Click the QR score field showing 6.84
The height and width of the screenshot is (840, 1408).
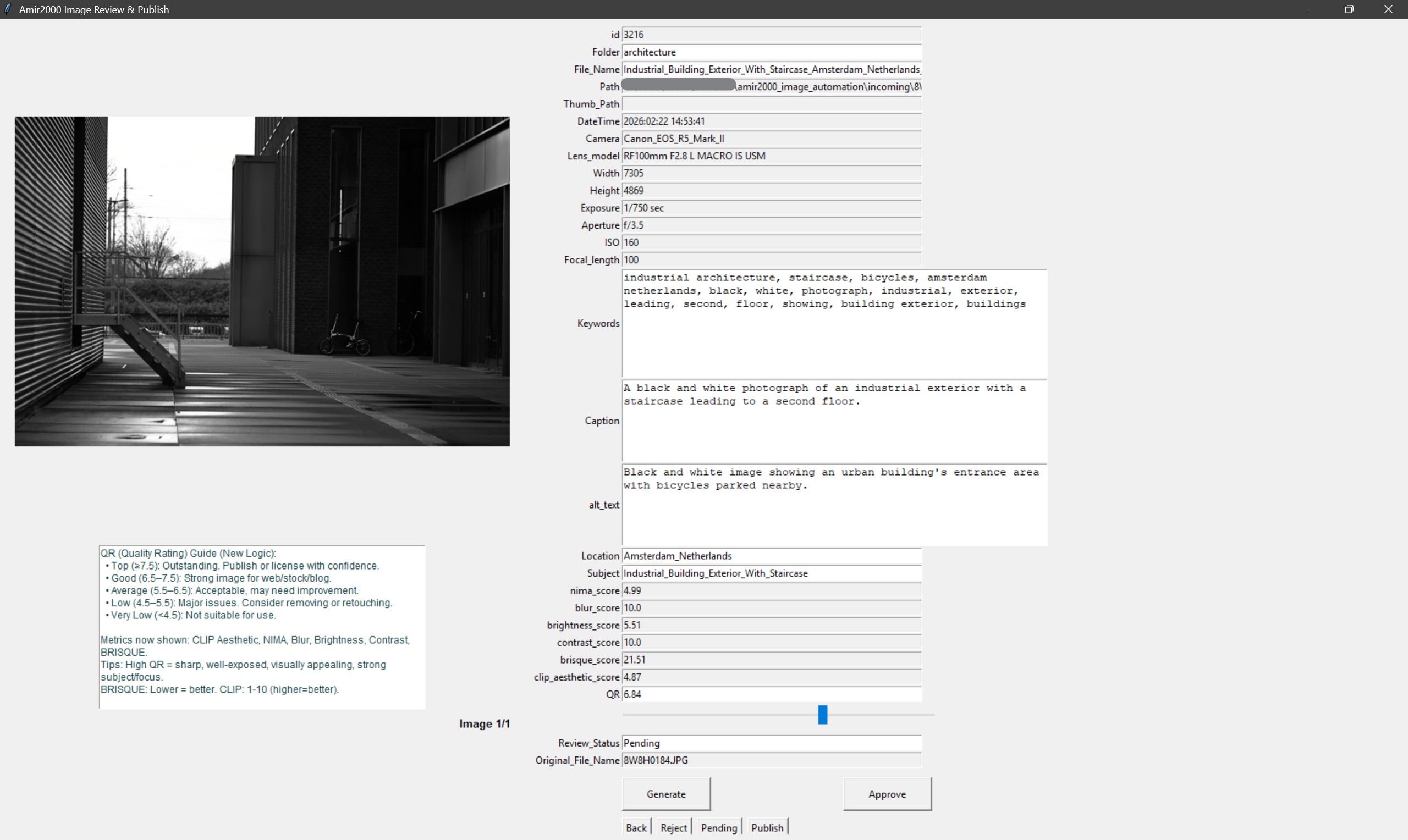[x=770, y=694]
